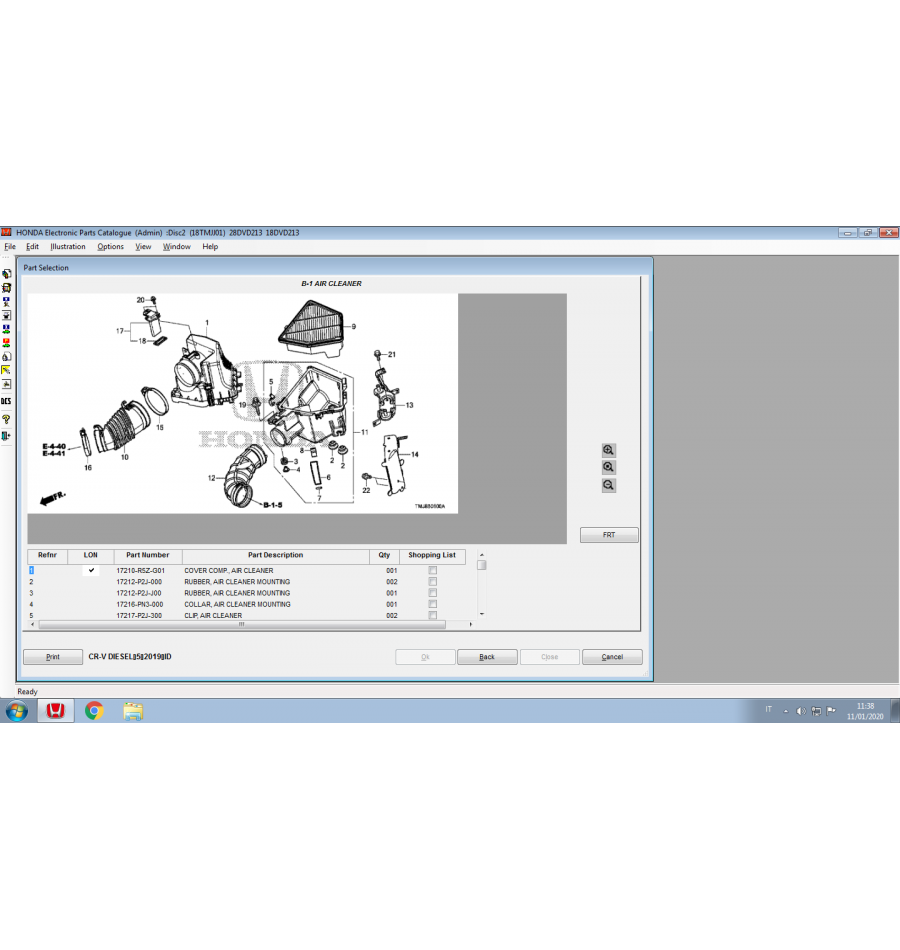Open the Options menu

pyautogui.click(x=110, y=247)
